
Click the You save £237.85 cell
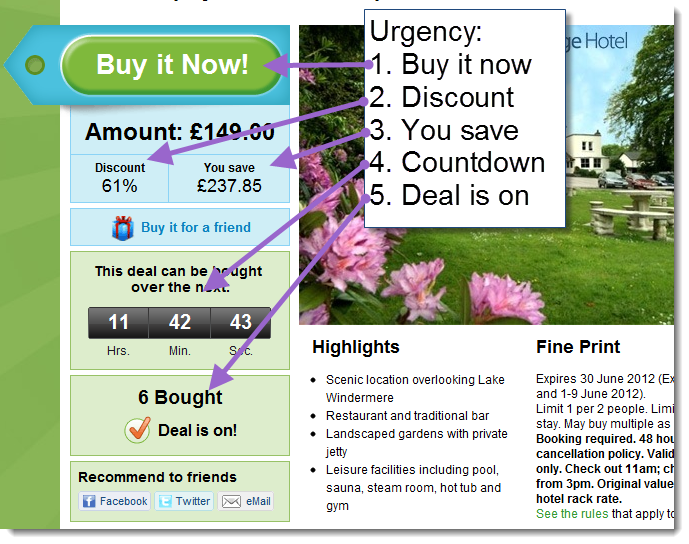pyautogui.click(x=229, y=178)
